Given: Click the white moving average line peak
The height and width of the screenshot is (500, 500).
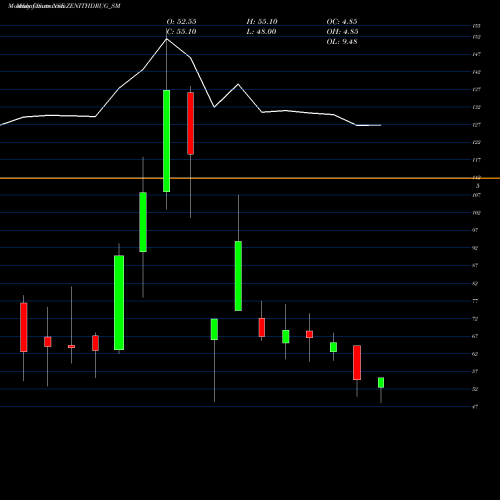Looking at the screenshot, I should click(167, 39).
